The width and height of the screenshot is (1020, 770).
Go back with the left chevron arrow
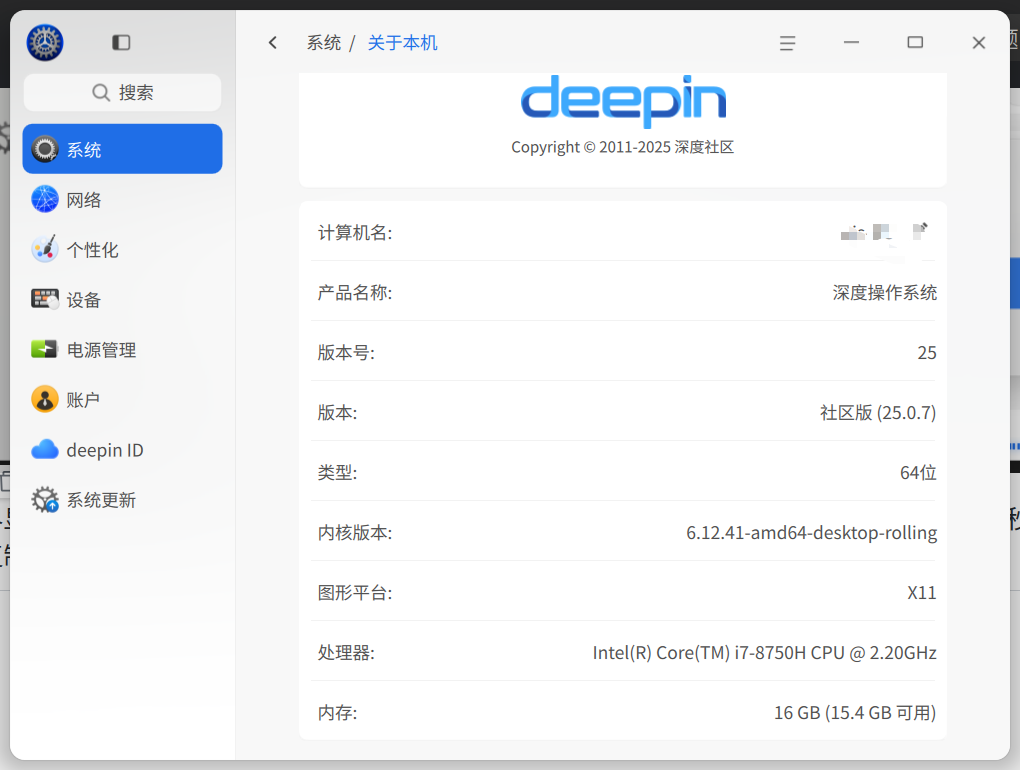(x=273, y=43)
